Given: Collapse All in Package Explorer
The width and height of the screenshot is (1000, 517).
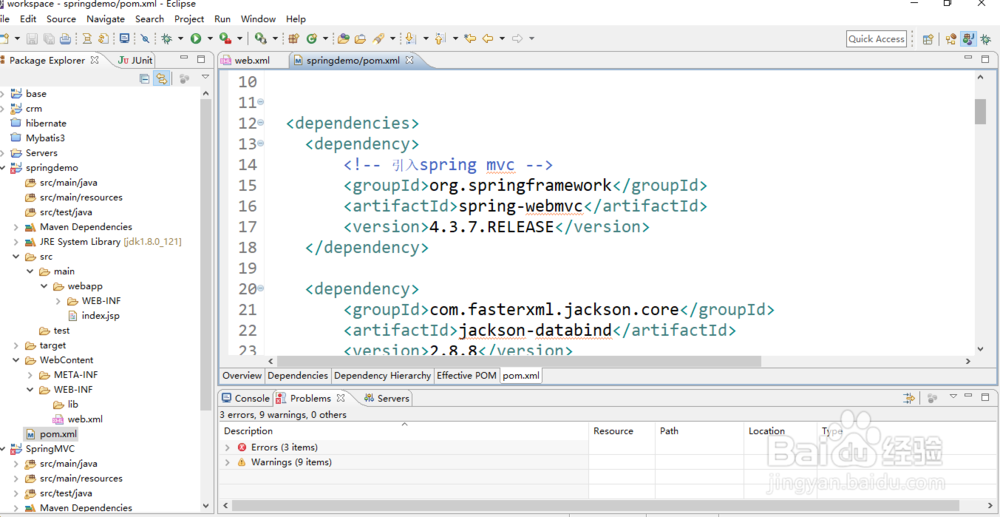Looking at the screenshot, I should coord(145,79).
